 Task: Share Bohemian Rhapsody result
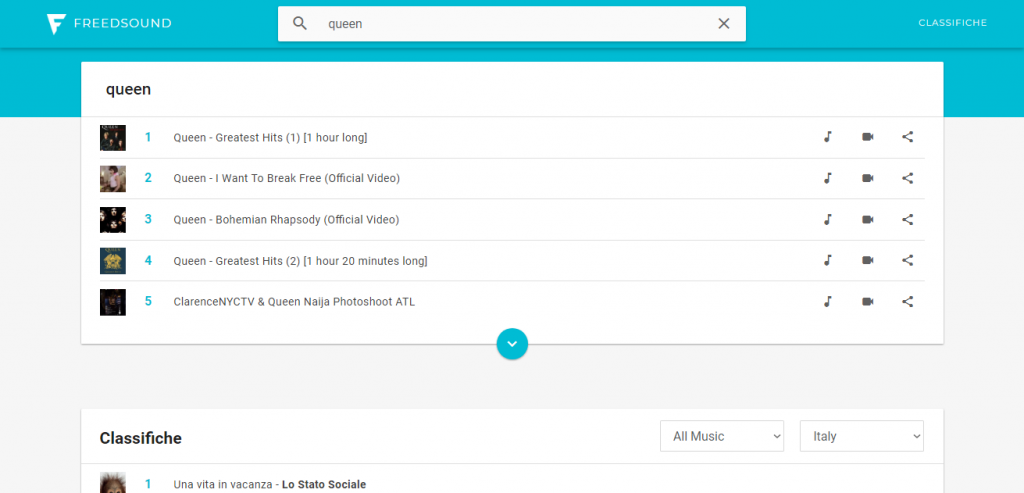(x=907, y=219)
